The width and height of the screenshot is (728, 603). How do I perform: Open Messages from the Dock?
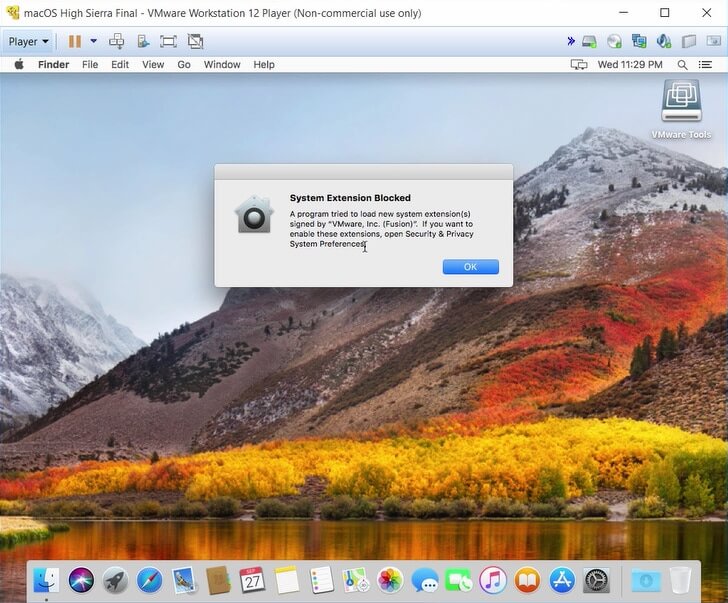click(424, 580)
